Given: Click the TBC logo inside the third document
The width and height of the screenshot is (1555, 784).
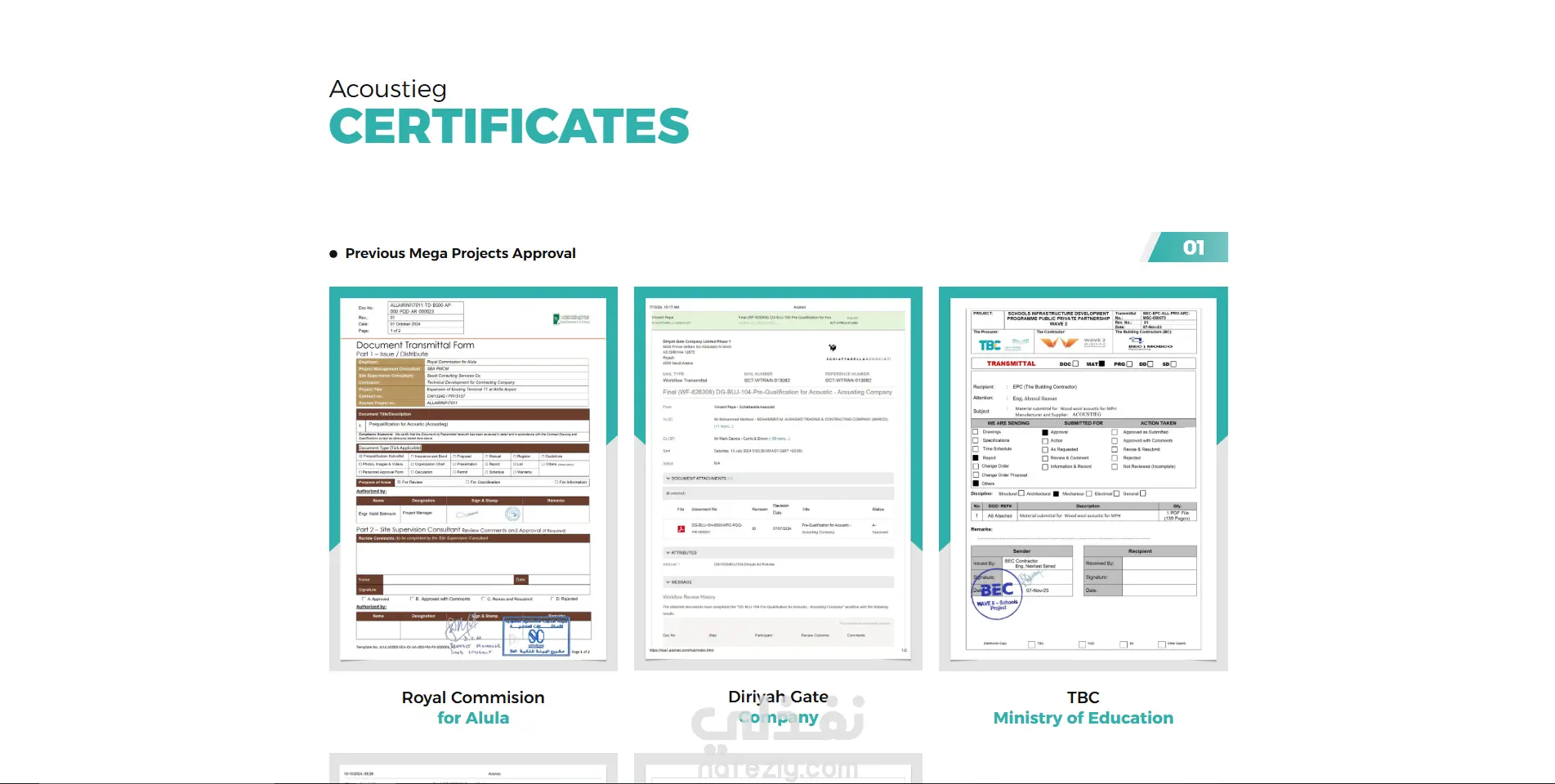Looking at the screenshot, I should click(x=990, y=345).
